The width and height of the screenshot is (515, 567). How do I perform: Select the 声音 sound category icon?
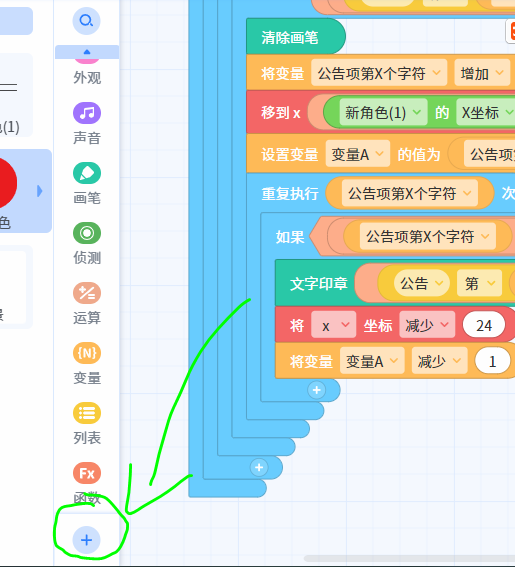(x=87, y=113)
